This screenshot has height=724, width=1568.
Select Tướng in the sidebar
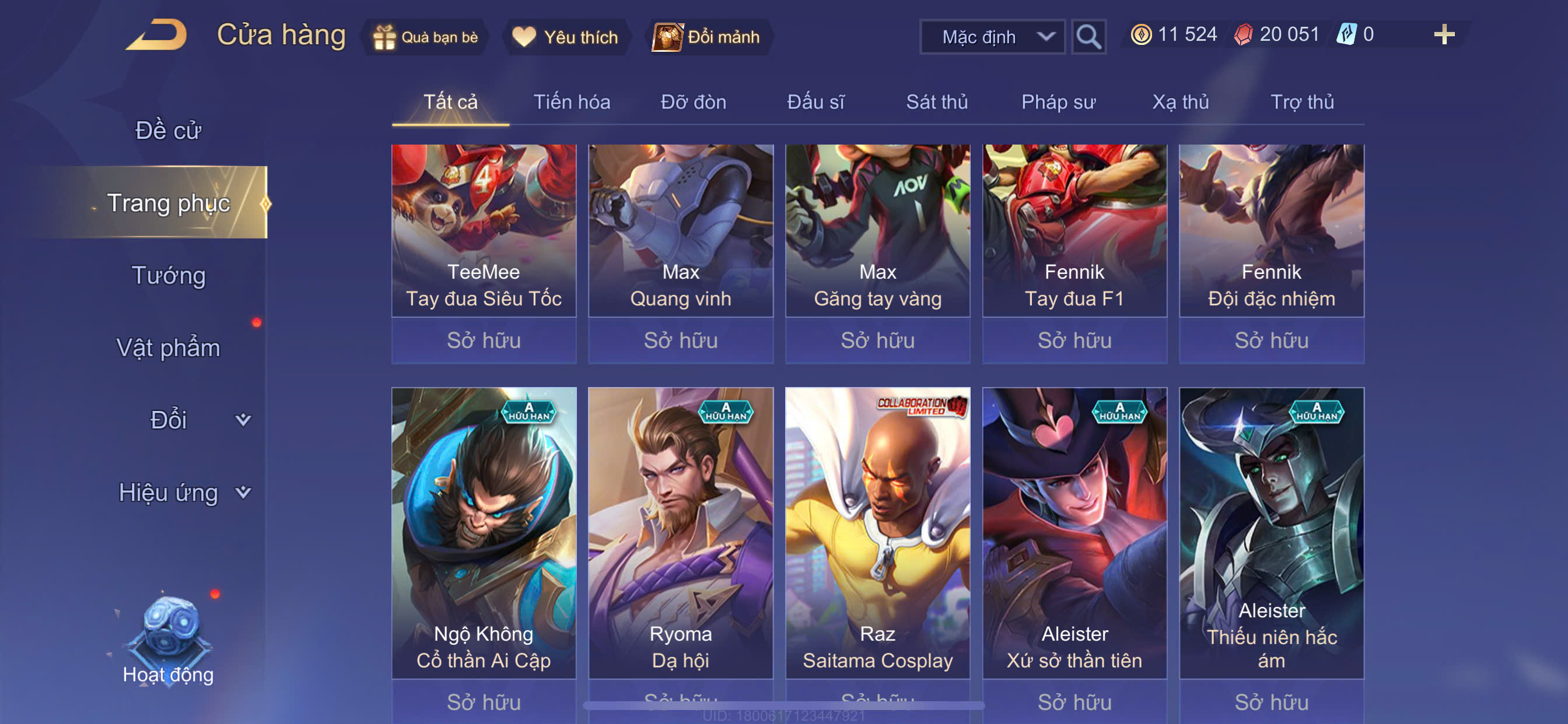[x=169, y=275]
